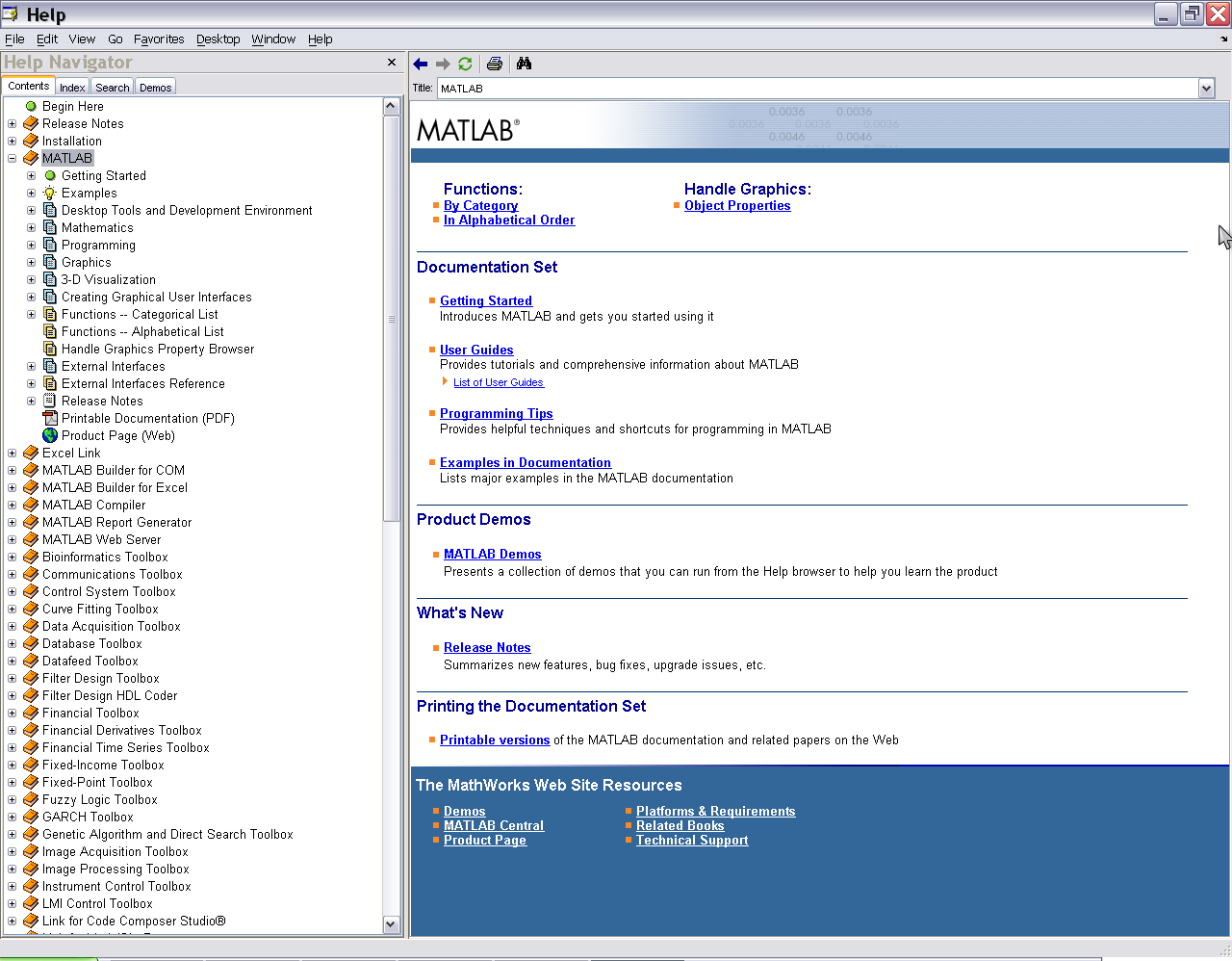Select the Examples lightbulb icon in the tree
The height and width of the screenshot is (961, 1232).
tap(50, 193)
